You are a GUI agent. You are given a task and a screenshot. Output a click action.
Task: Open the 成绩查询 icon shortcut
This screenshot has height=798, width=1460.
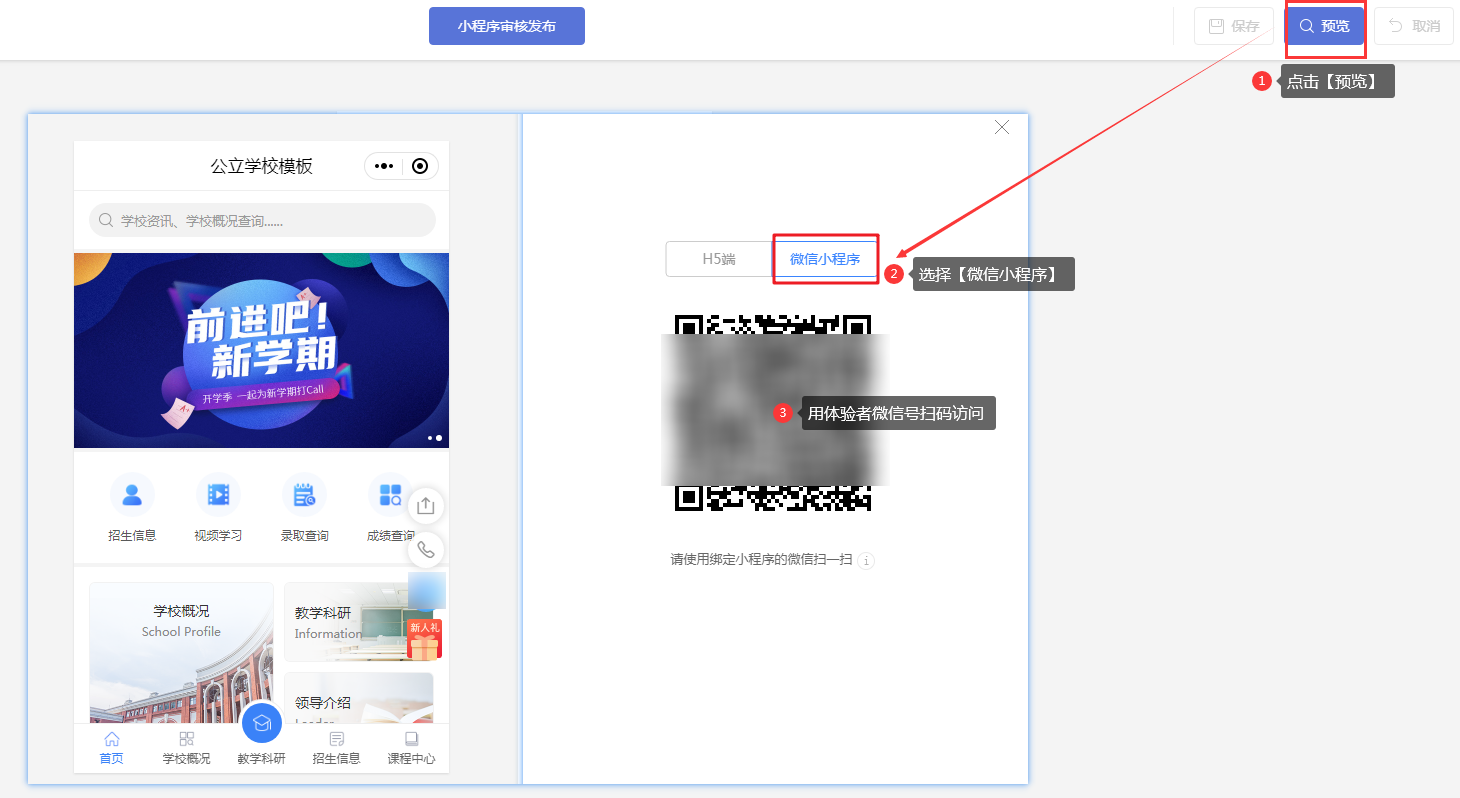(388, 507)
